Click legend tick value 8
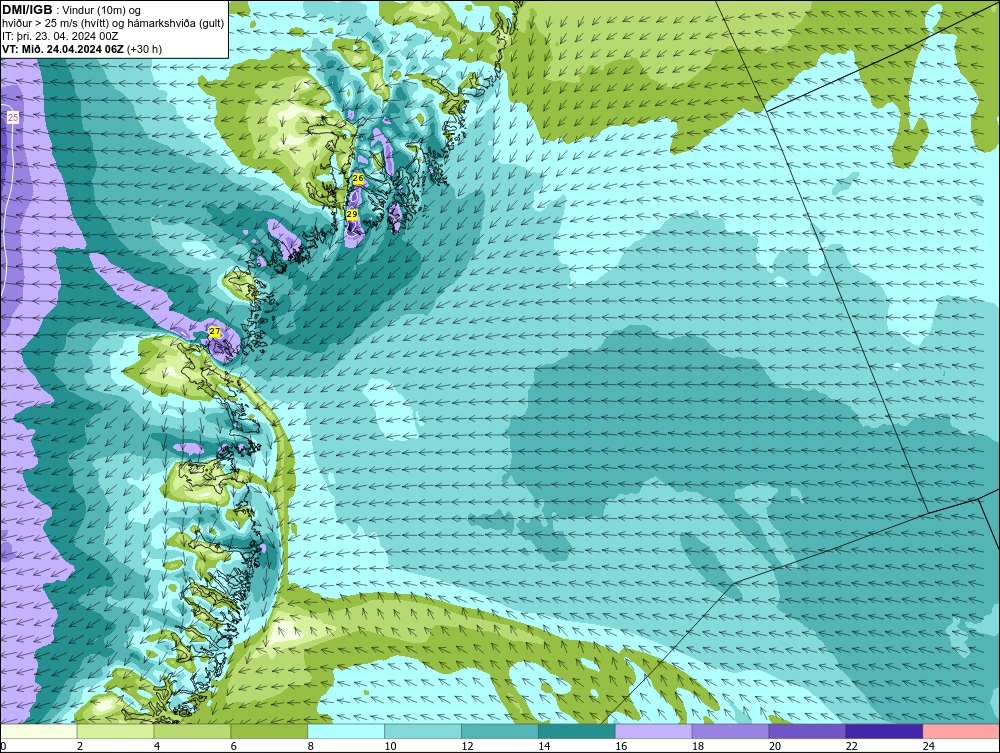The height and width of the screenshot is (753, 1000). (x=311, y=746)
